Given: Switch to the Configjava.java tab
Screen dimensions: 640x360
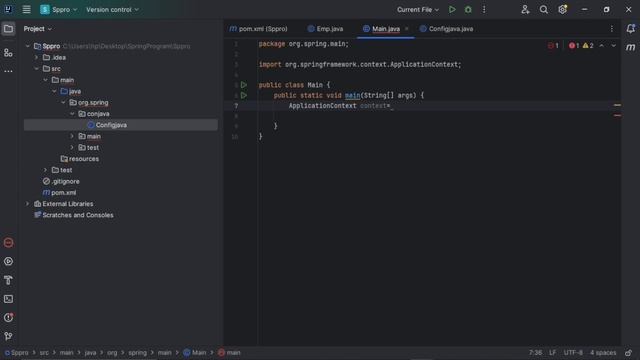Looking at the screenshot, I should click(447, 29).
